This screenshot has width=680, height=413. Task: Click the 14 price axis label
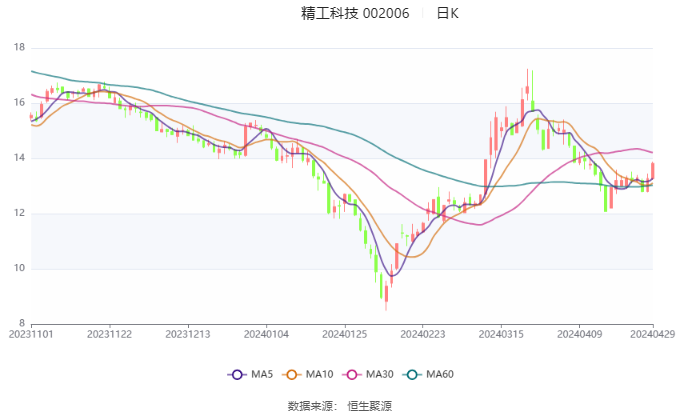(20, 157)
